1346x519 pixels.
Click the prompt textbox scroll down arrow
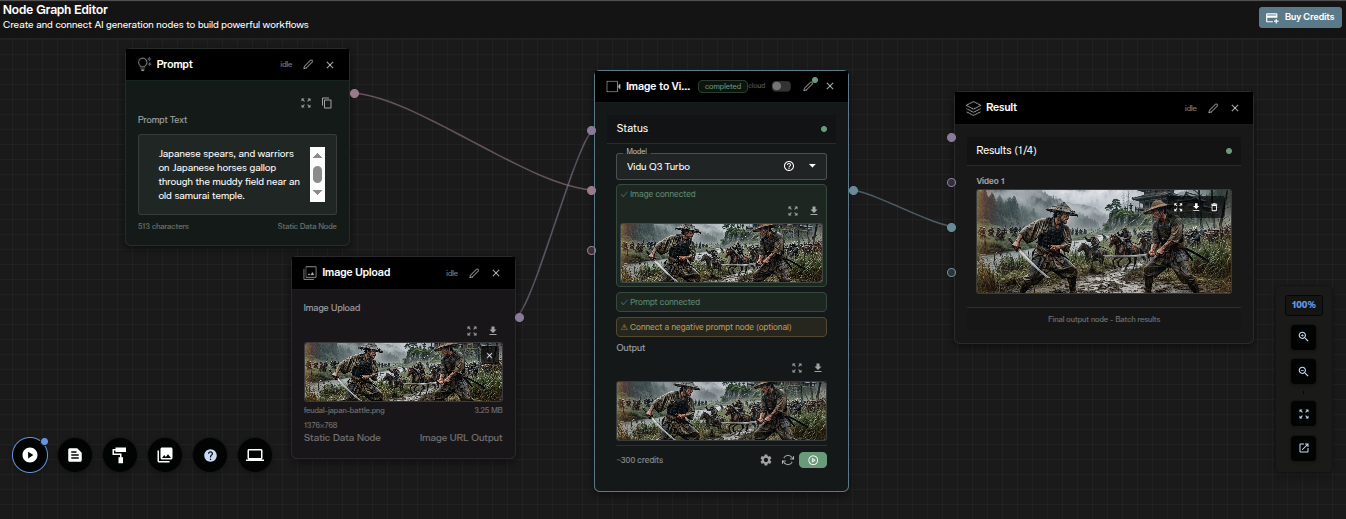(317, 193)
